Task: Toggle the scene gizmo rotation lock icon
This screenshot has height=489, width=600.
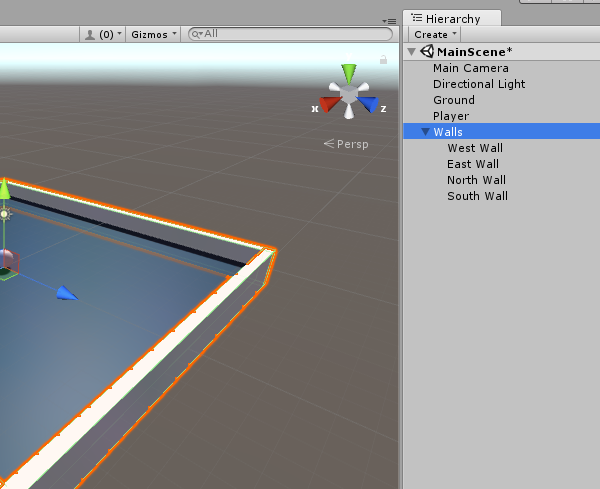Action: point(383,59)
